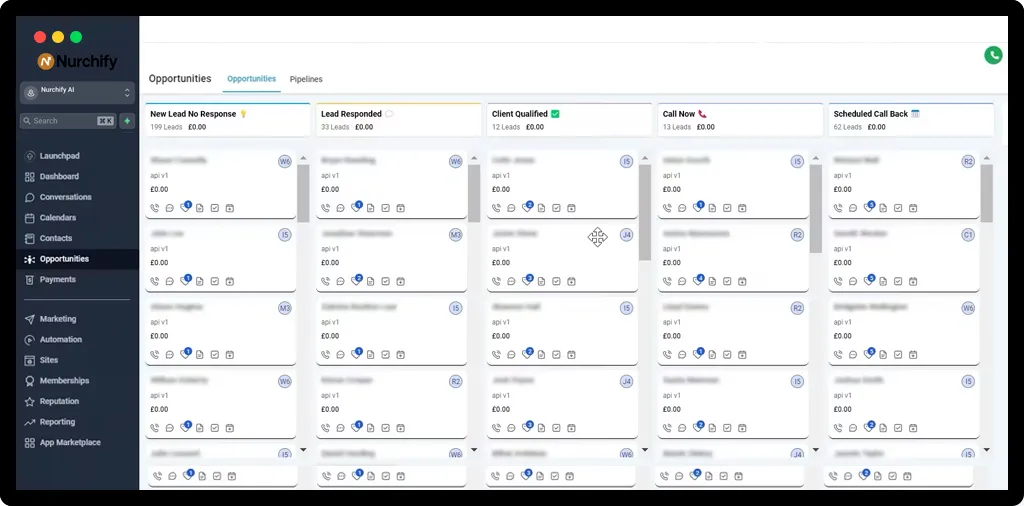Open notes icon on M3 card in New Lead No Response
Screen dimensions: 1024x506
coord(200,355)
